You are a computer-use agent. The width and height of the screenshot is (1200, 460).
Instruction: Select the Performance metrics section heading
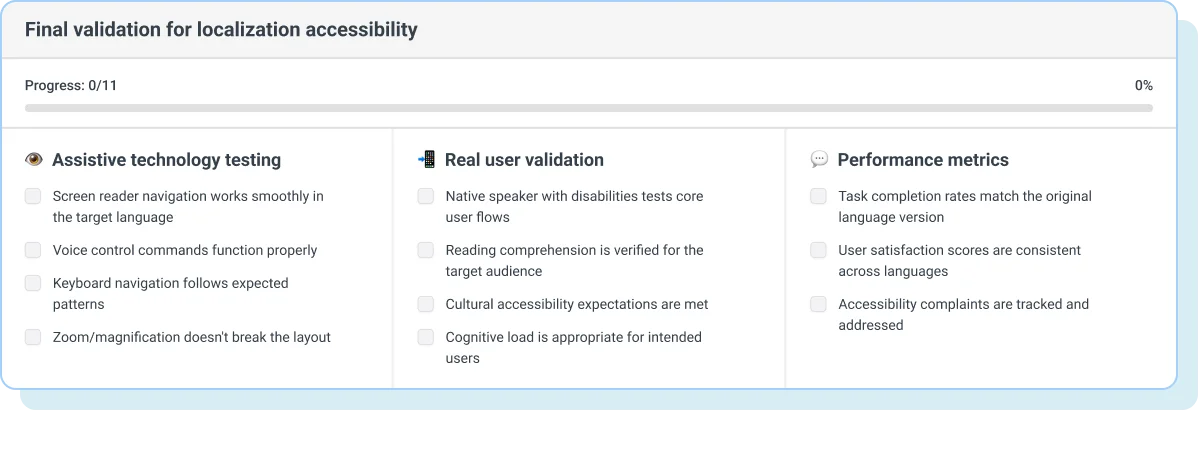[x=922, y=160]
